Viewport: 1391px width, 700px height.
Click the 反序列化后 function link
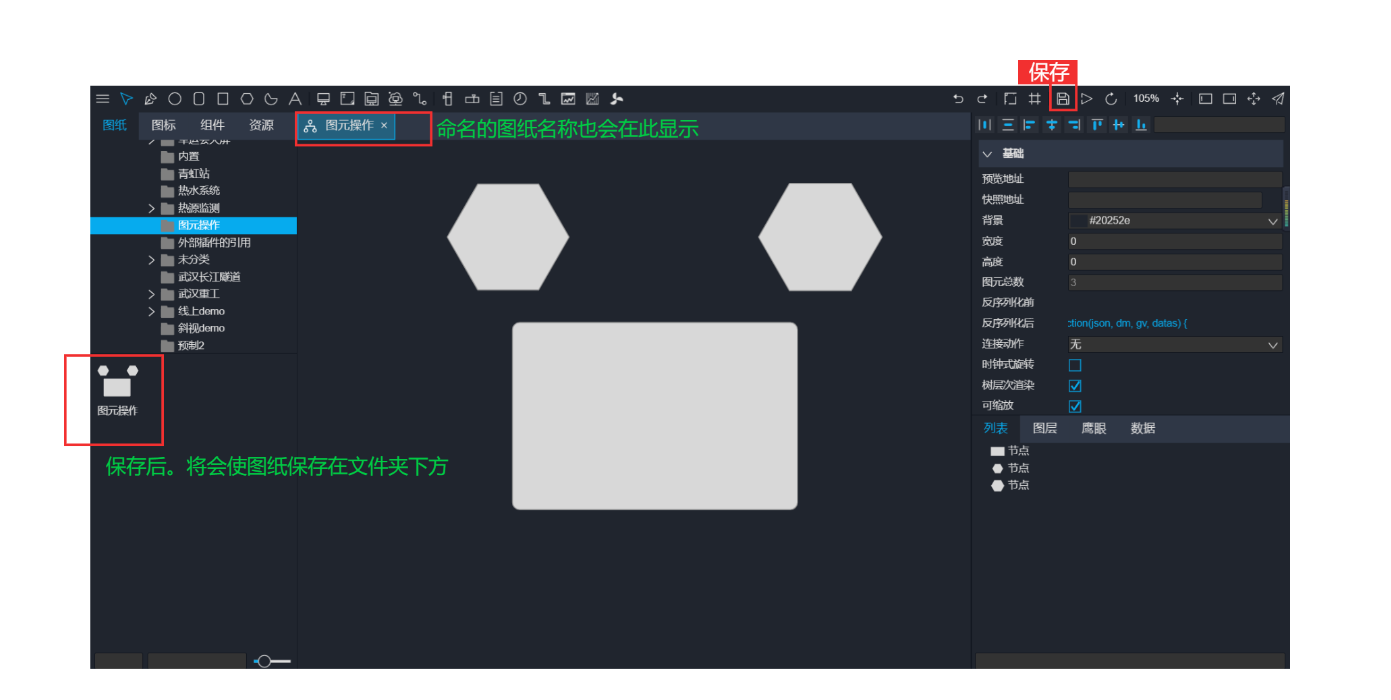(x=1127, y=324)
